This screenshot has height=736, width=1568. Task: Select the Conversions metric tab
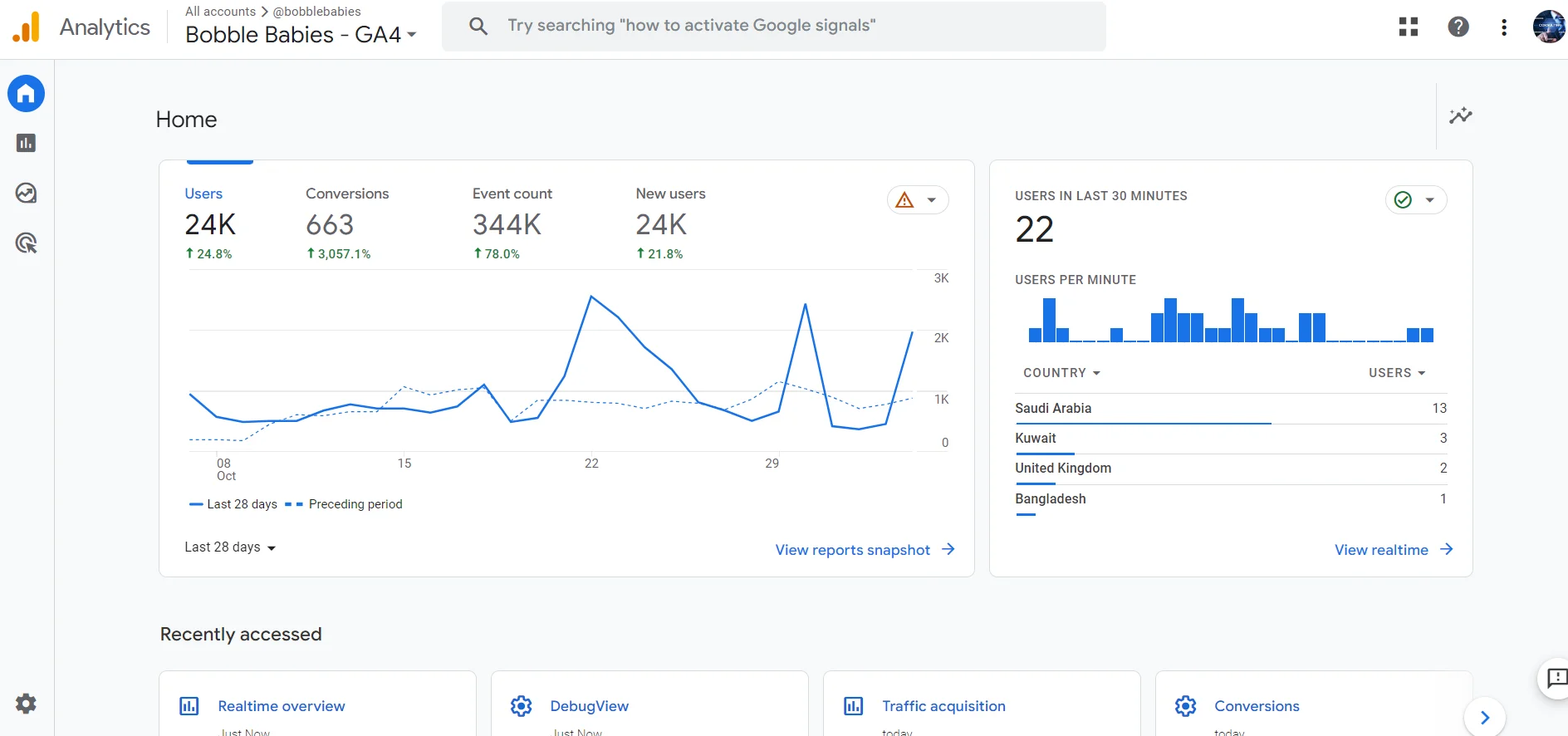click(347, 223)
